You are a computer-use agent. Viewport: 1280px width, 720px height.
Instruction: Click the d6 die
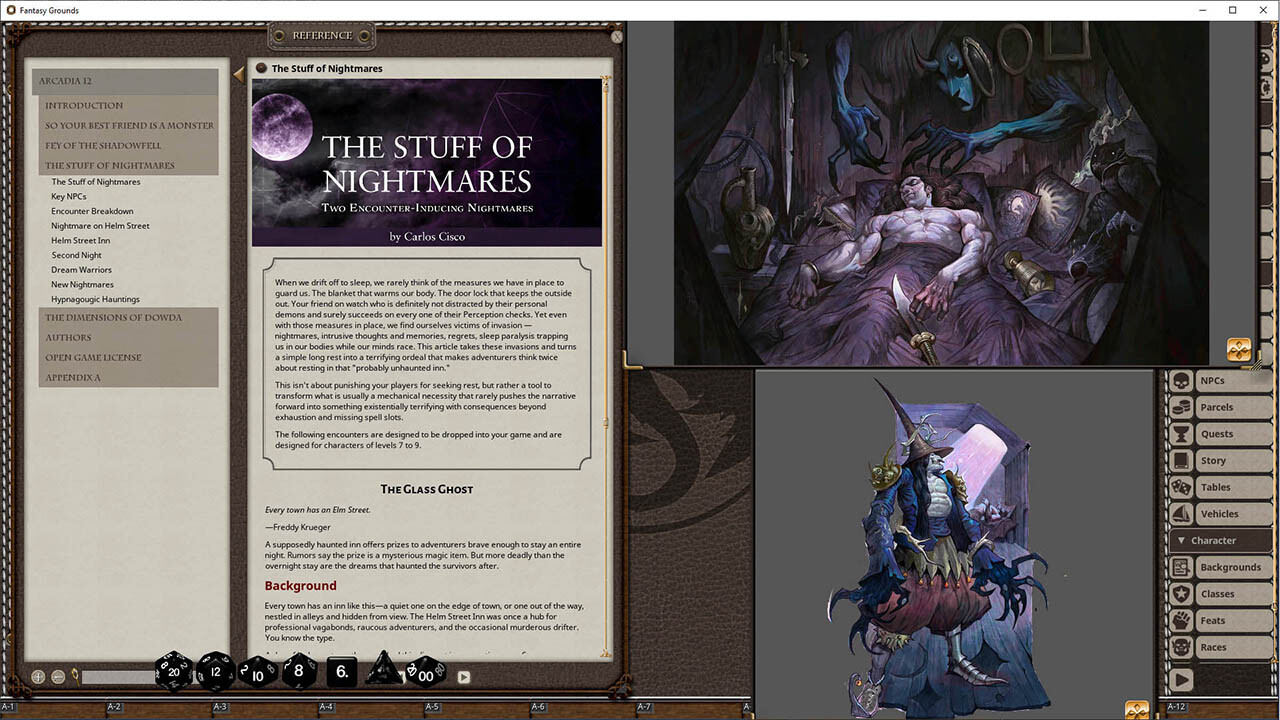[342, 672]
